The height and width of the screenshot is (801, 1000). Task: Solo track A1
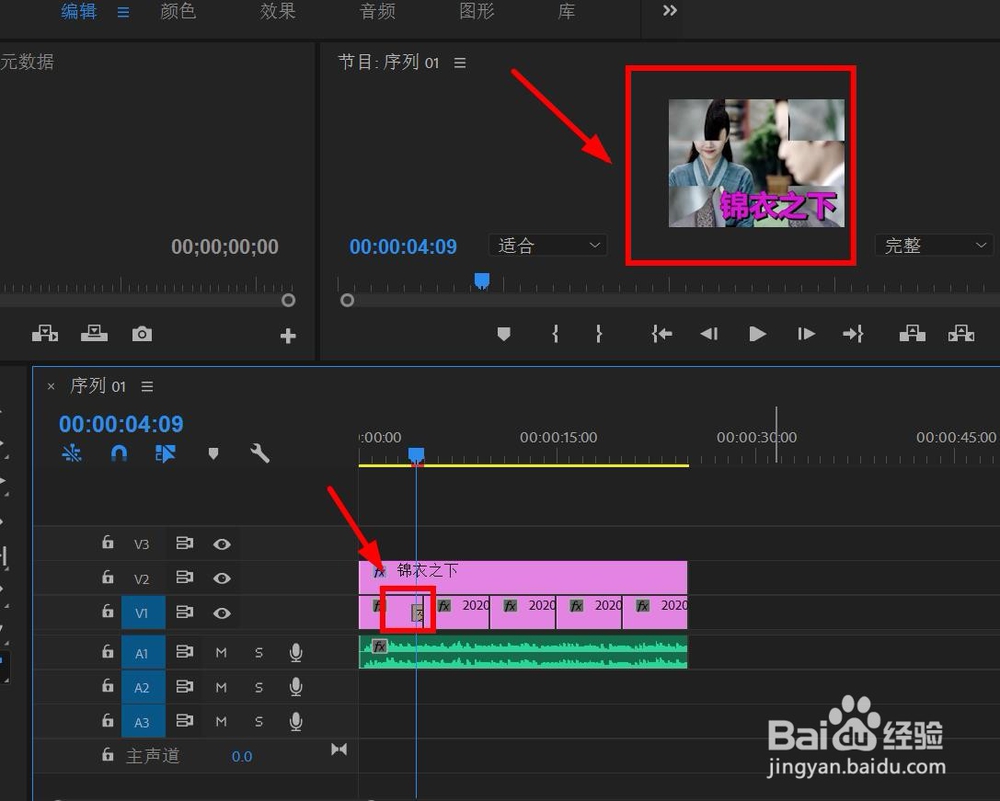258,652
